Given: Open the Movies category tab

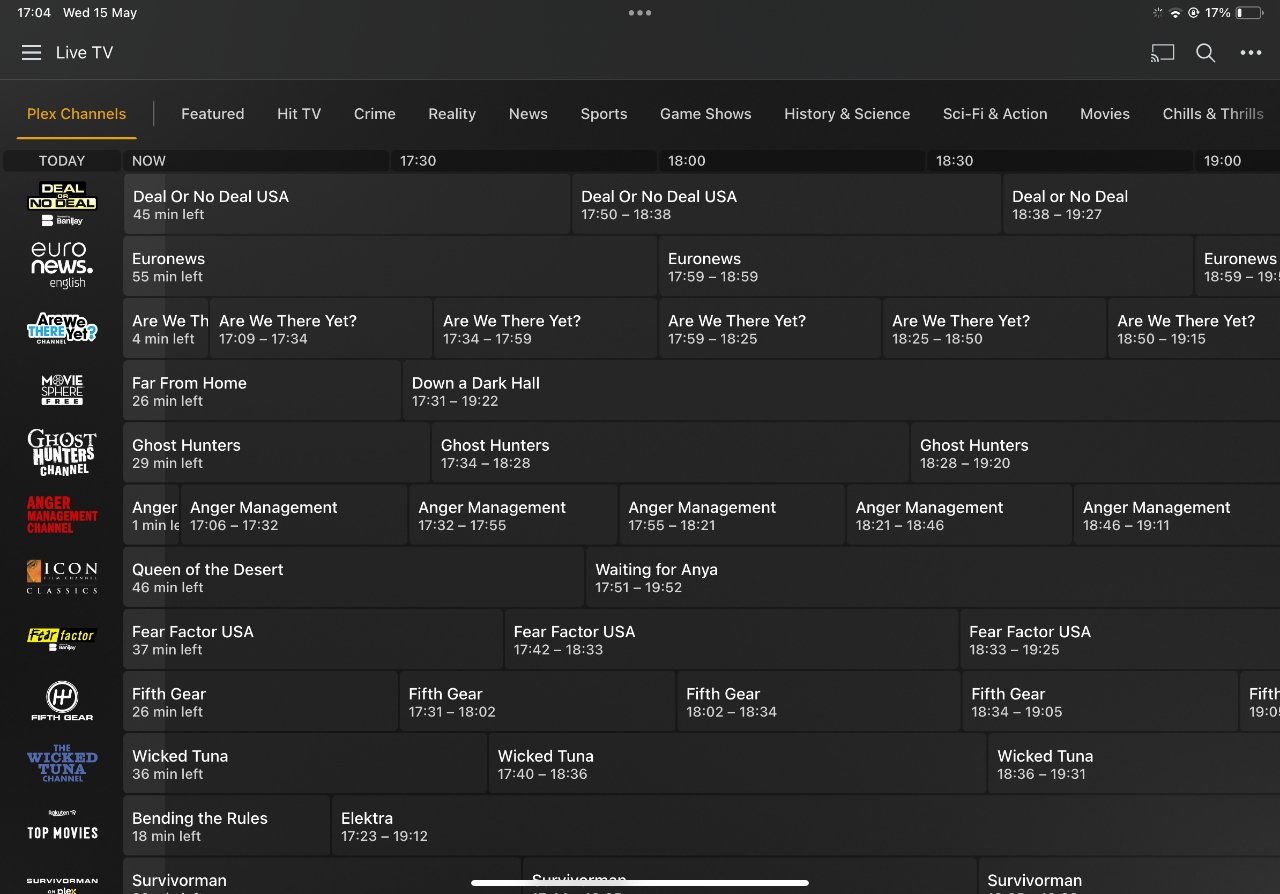Looking at the screenshot, I should (1105, 114).
